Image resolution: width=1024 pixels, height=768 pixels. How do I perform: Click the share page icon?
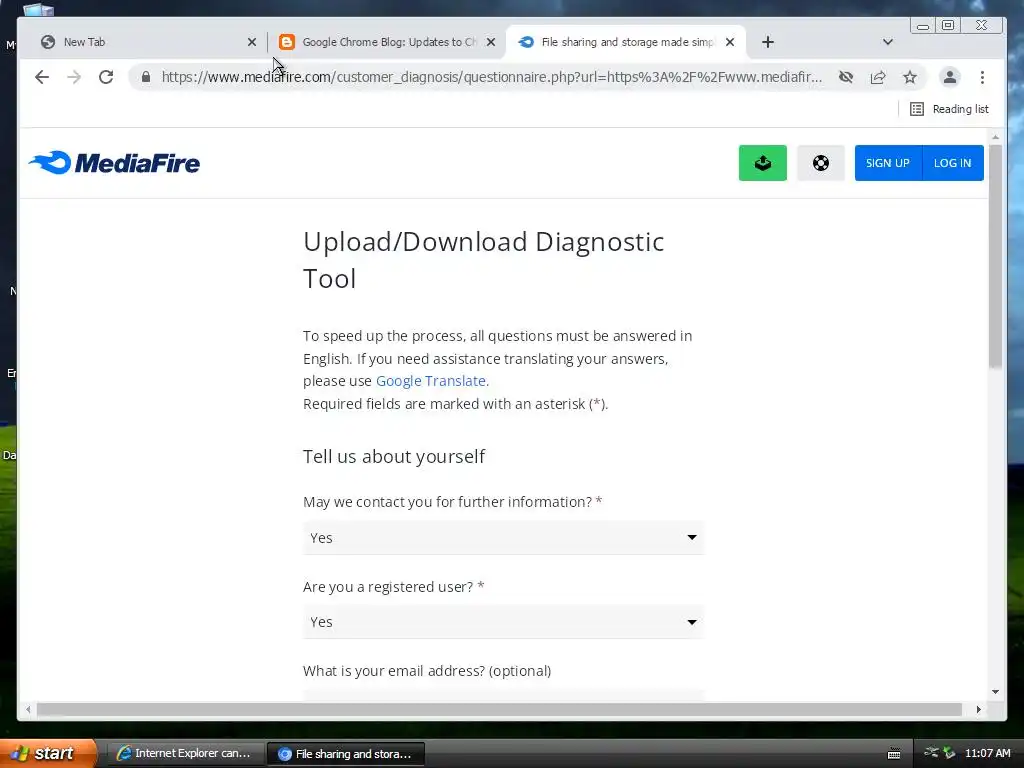[x=878, y=77]
